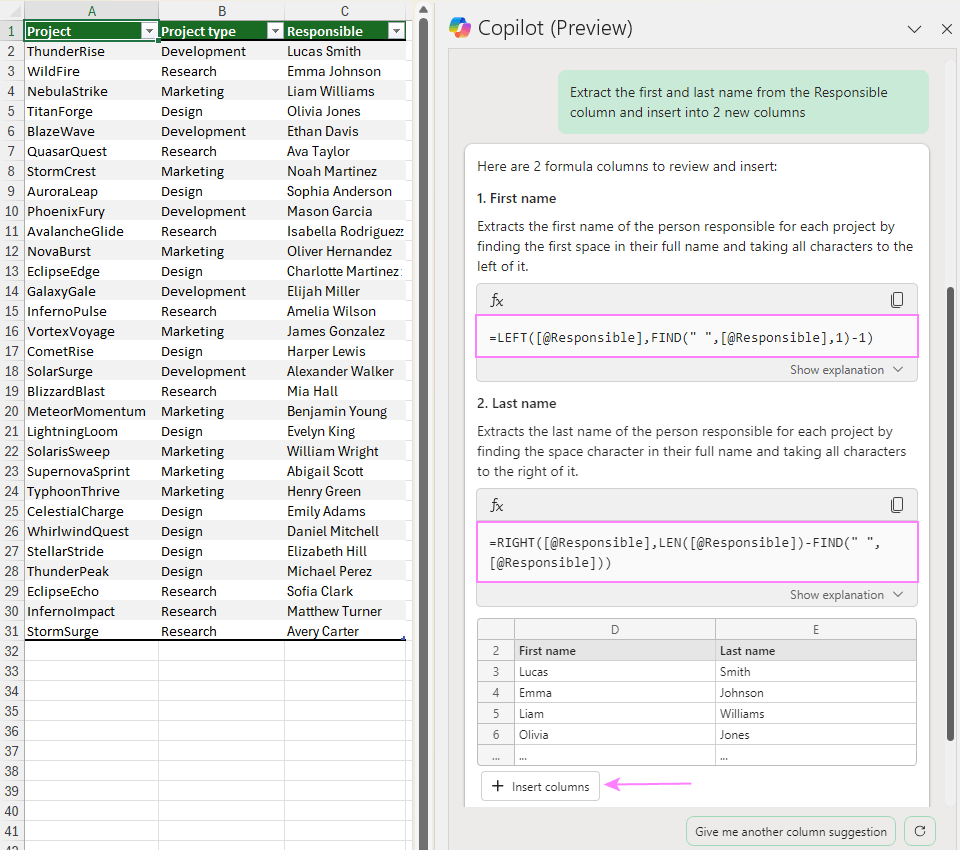Click the LEFT formula text box

tap(697, 337)
